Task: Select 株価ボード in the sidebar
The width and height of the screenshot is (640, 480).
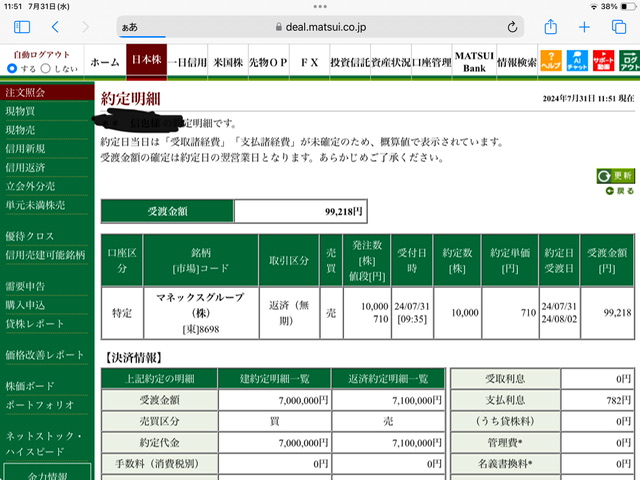Action: pyautogui.click(x=30, y=386)
